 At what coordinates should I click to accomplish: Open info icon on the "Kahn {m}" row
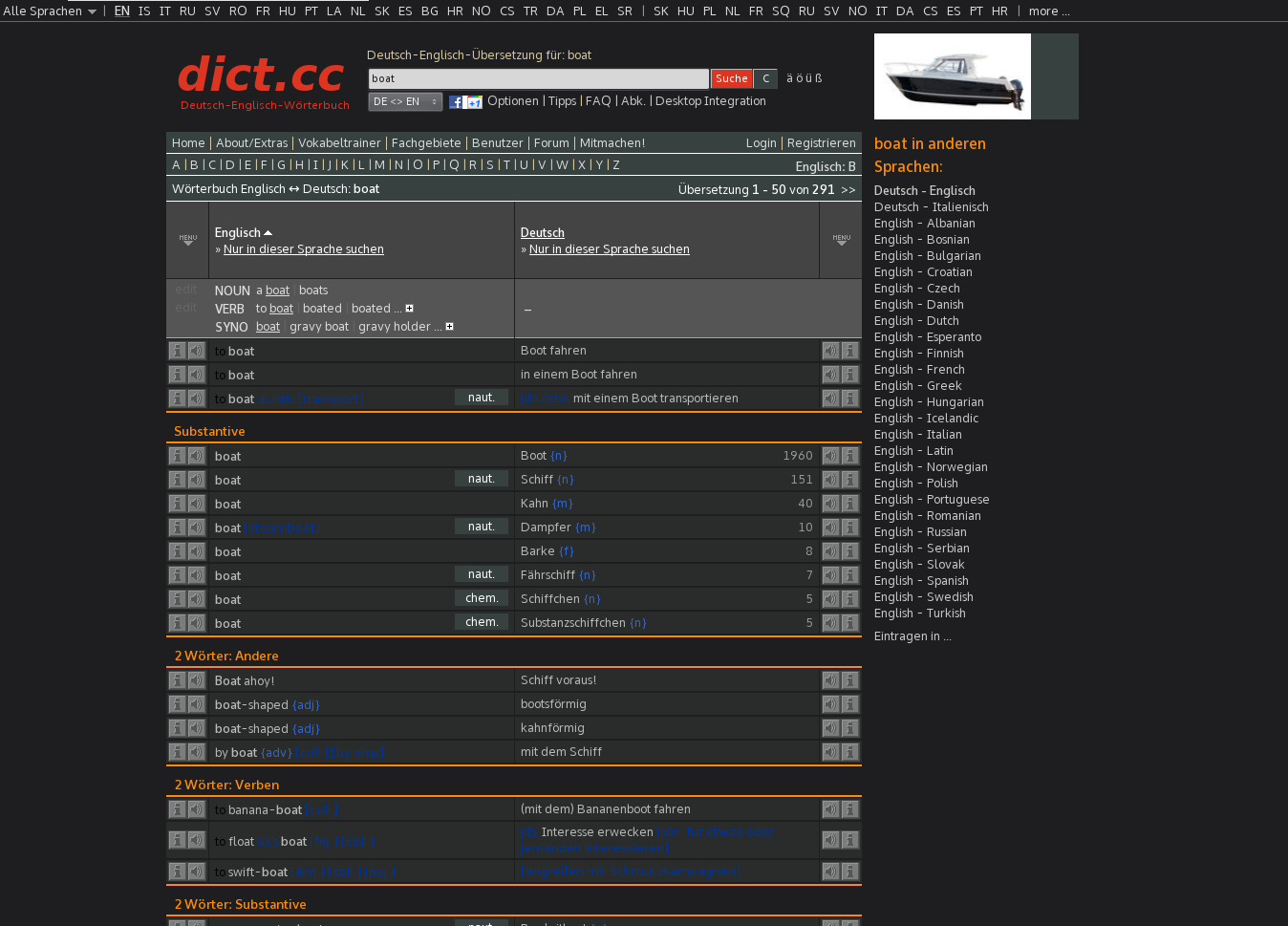pyautogui.click(x=850, y=504)
